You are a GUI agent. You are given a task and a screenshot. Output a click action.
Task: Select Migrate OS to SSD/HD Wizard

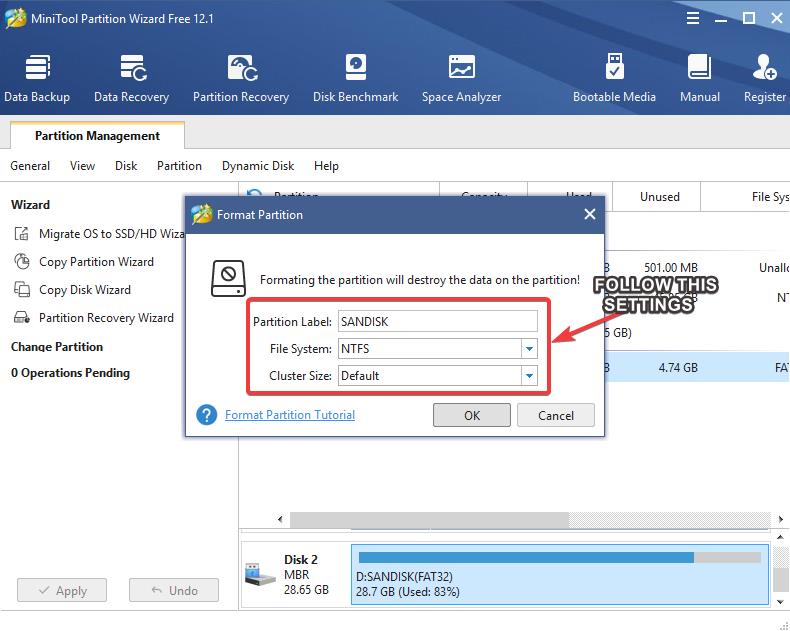click(112, 233)
